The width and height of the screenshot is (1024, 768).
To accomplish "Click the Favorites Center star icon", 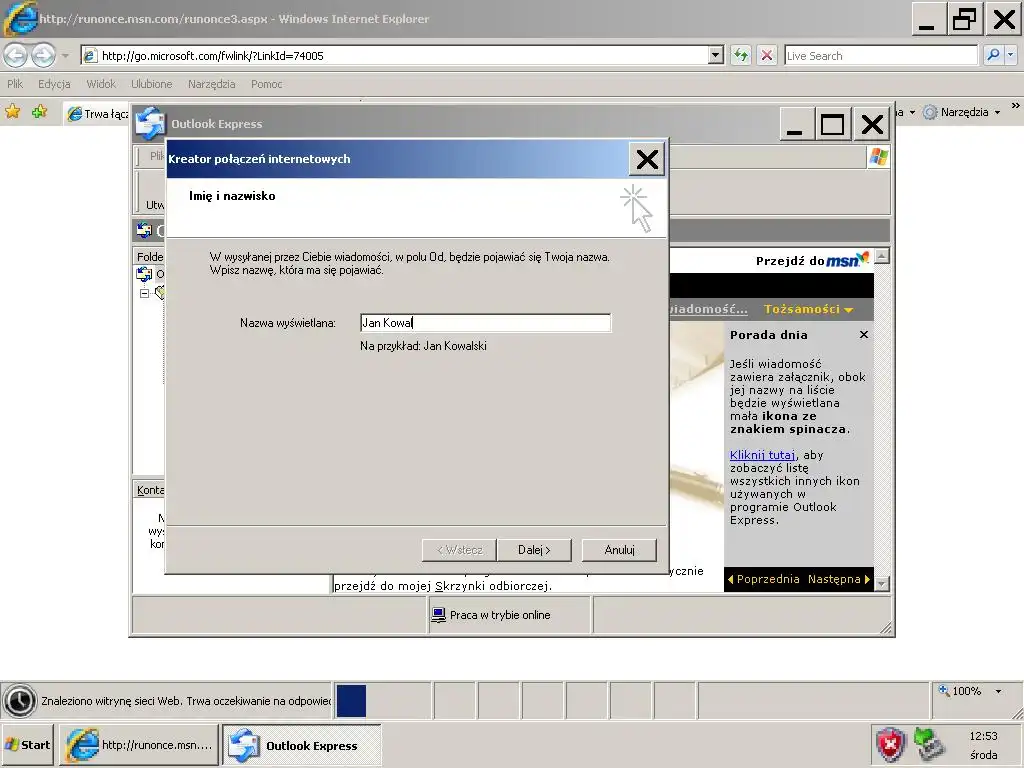I will click(x=12, y=112).
